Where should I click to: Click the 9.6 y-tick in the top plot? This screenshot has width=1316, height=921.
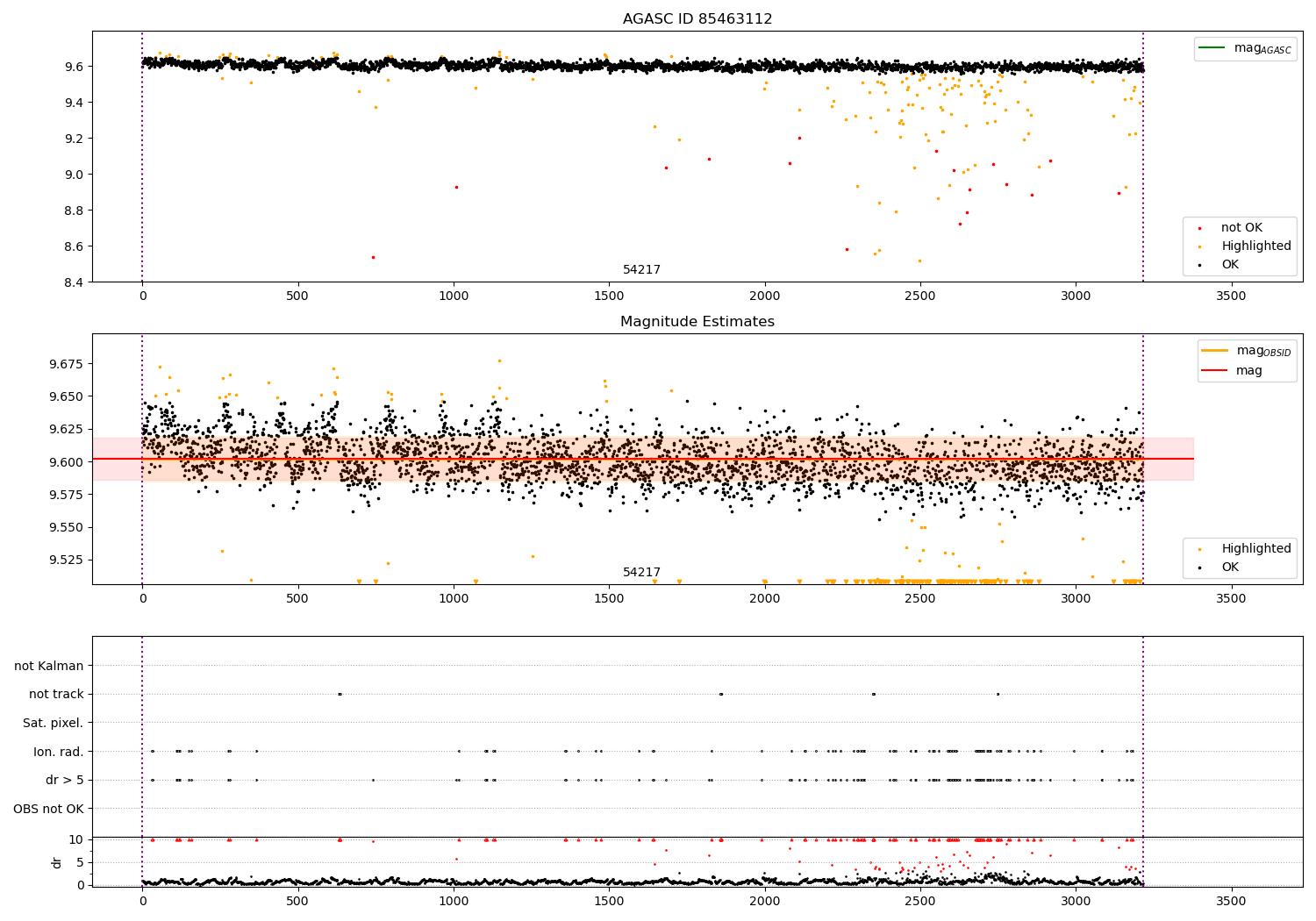tap(73, 67)
